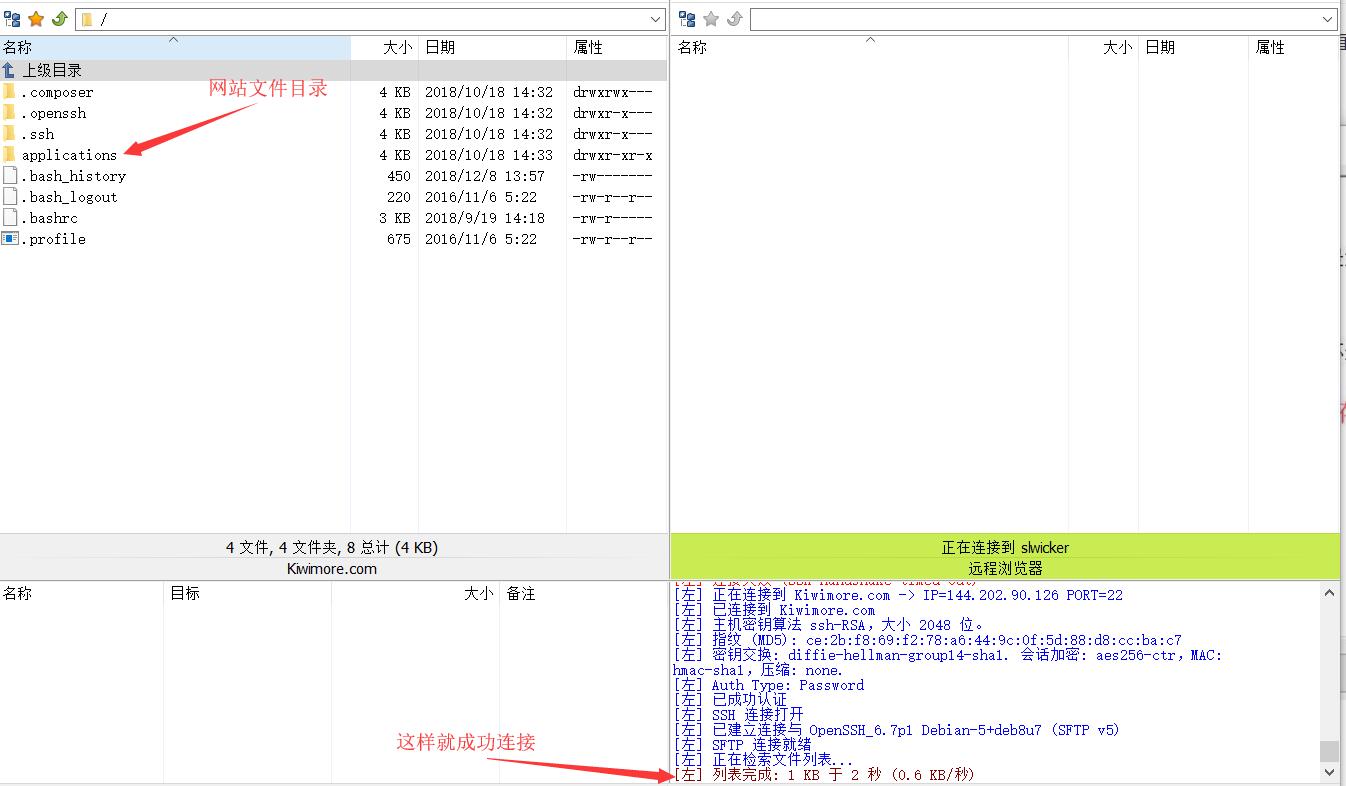Select the .bashrc file icon
This screenshot has height=786, width=1346.
click(11, 217)
